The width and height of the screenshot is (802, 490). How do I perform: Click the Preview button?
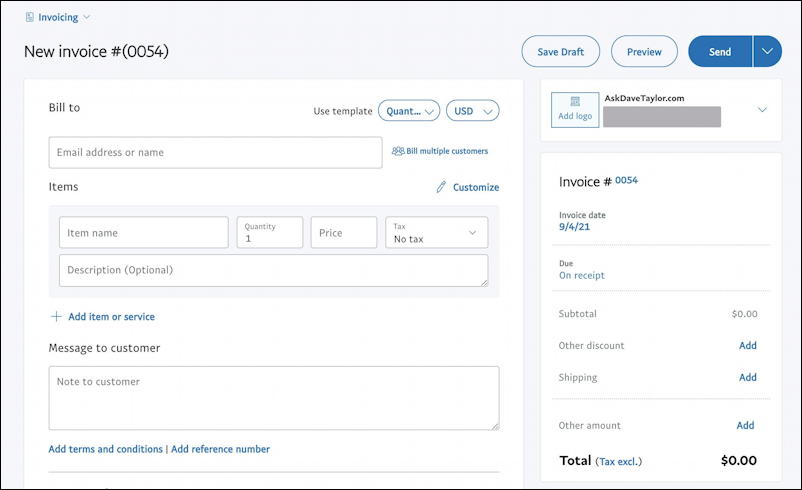pos(644,52)
